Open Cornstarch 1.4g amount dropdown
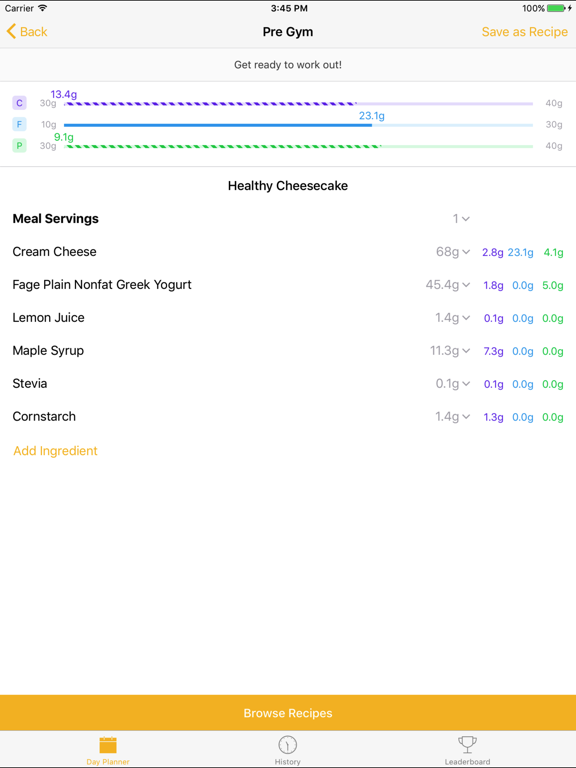Screen dimensions: 576x768 [453, 417]
